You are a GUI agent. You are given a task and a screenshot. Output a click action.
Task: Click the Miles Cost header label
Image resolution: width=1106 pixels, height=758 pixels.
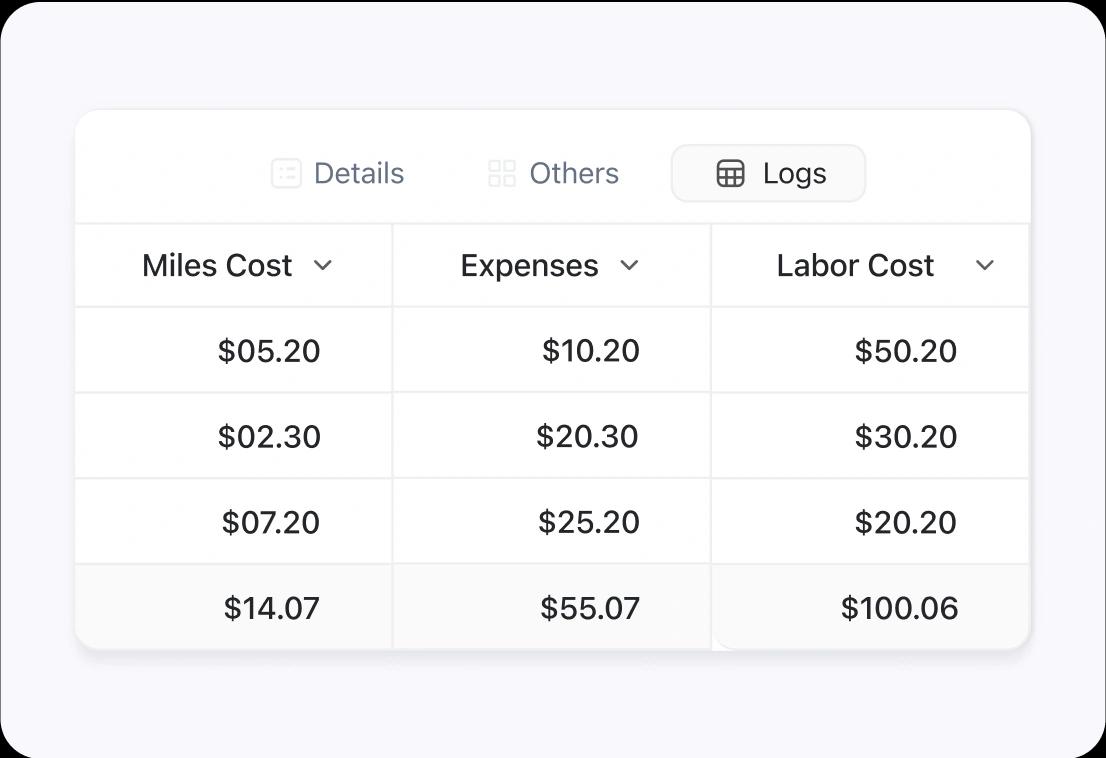217,266
